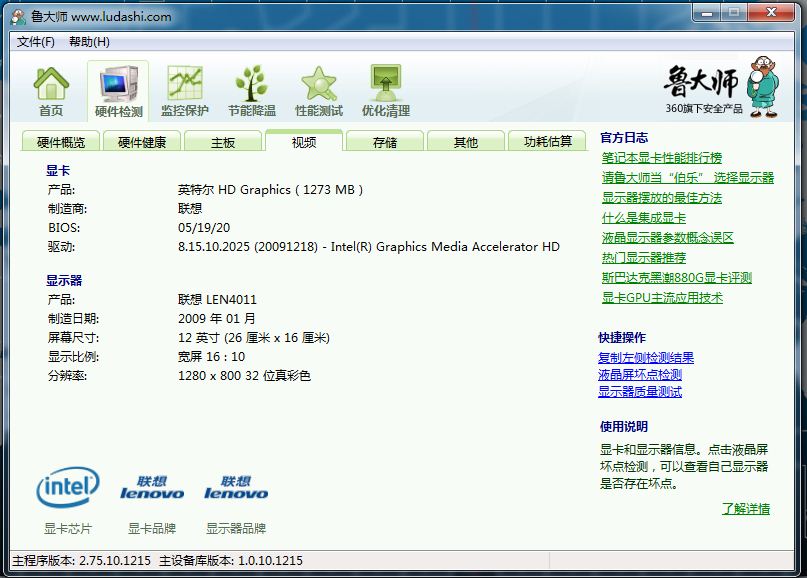Click status bar 主设备库版本 1.0.10.1215
Viewport: 807px width, 578px height.
[x=231, y=561]
